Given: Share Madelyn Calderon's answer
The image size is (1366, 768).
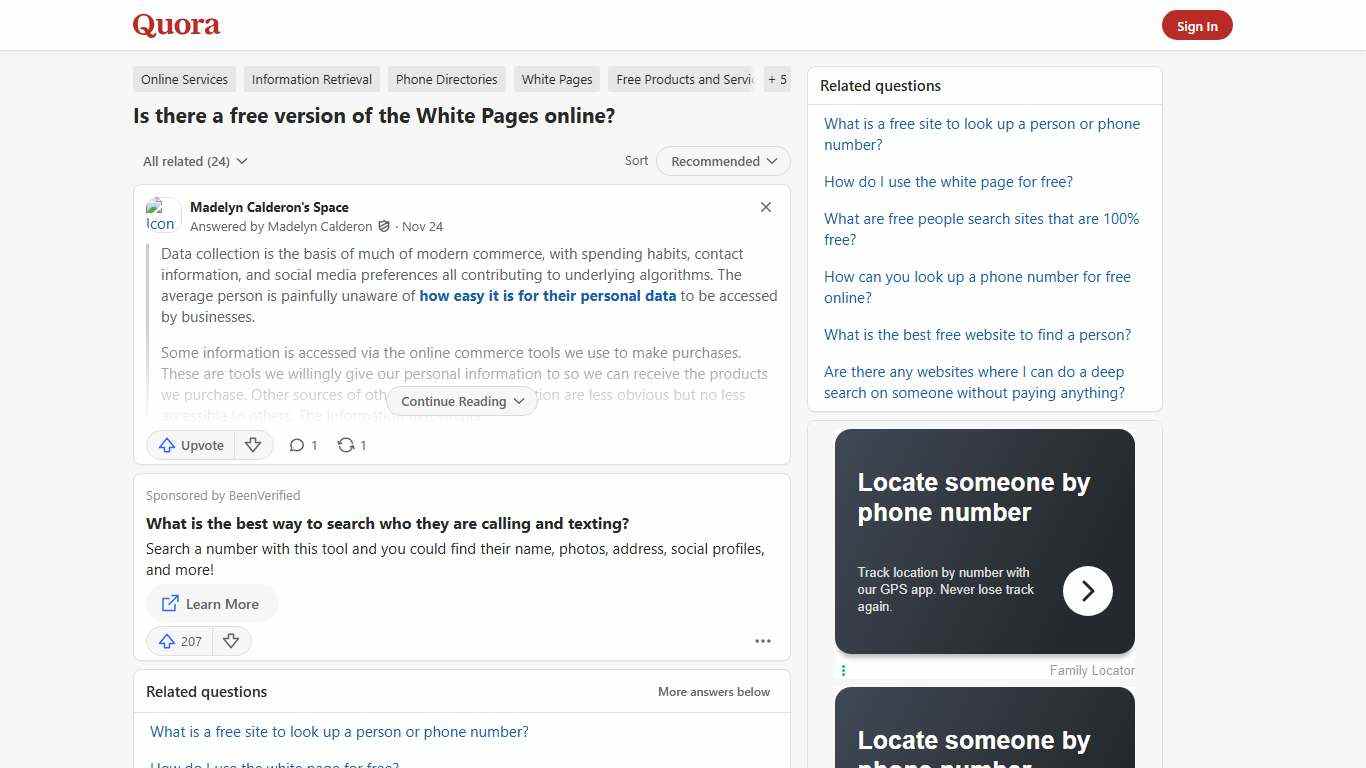Looking at the screenshot, I should [x=351, y=445].
